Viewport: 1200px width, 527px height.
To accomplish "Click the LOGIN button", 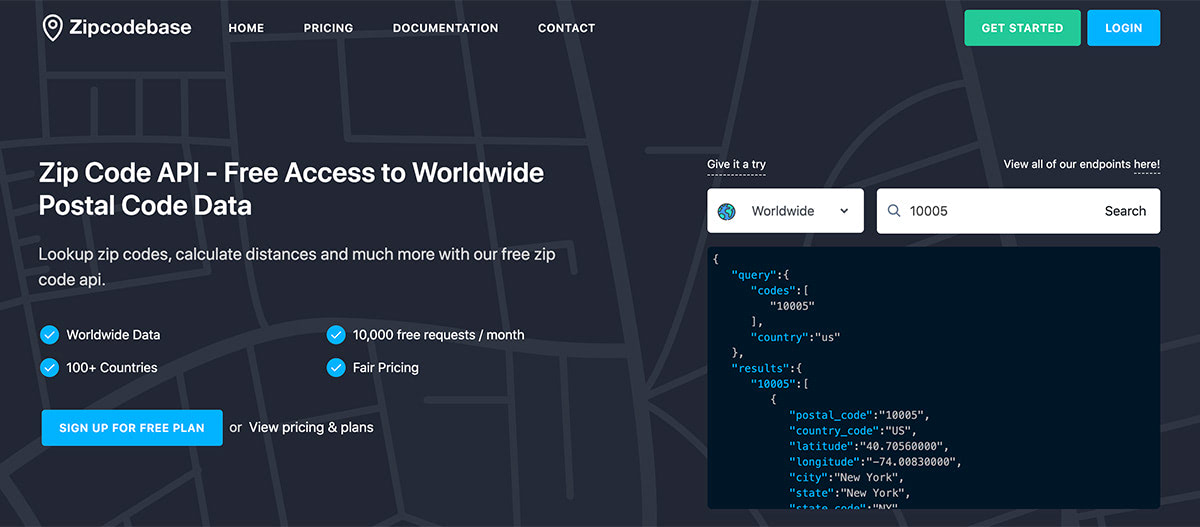I will pos(1124,28).
